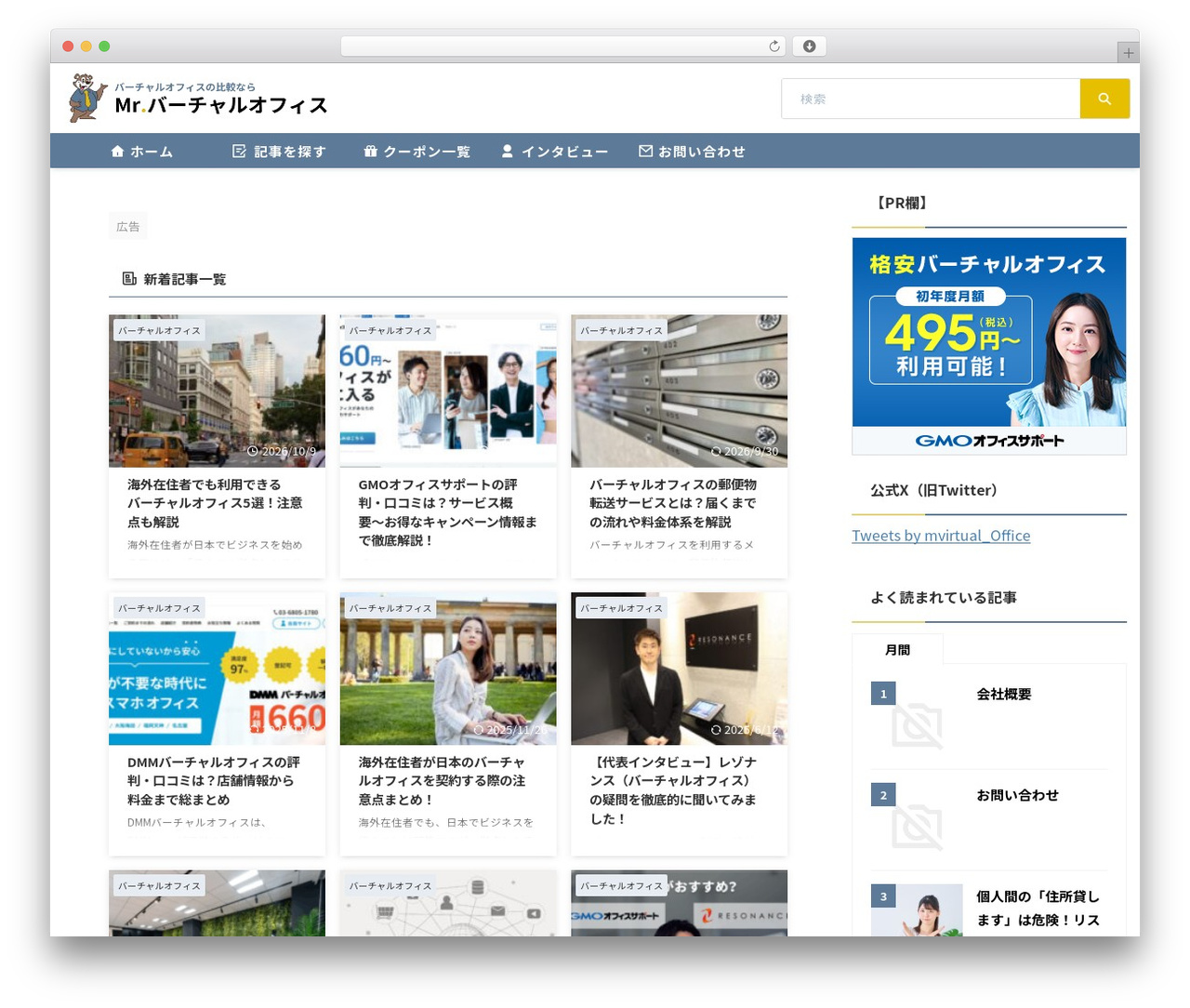
Task: Click the envelope icon beside お問い合わせ
Action: (645, 151)
